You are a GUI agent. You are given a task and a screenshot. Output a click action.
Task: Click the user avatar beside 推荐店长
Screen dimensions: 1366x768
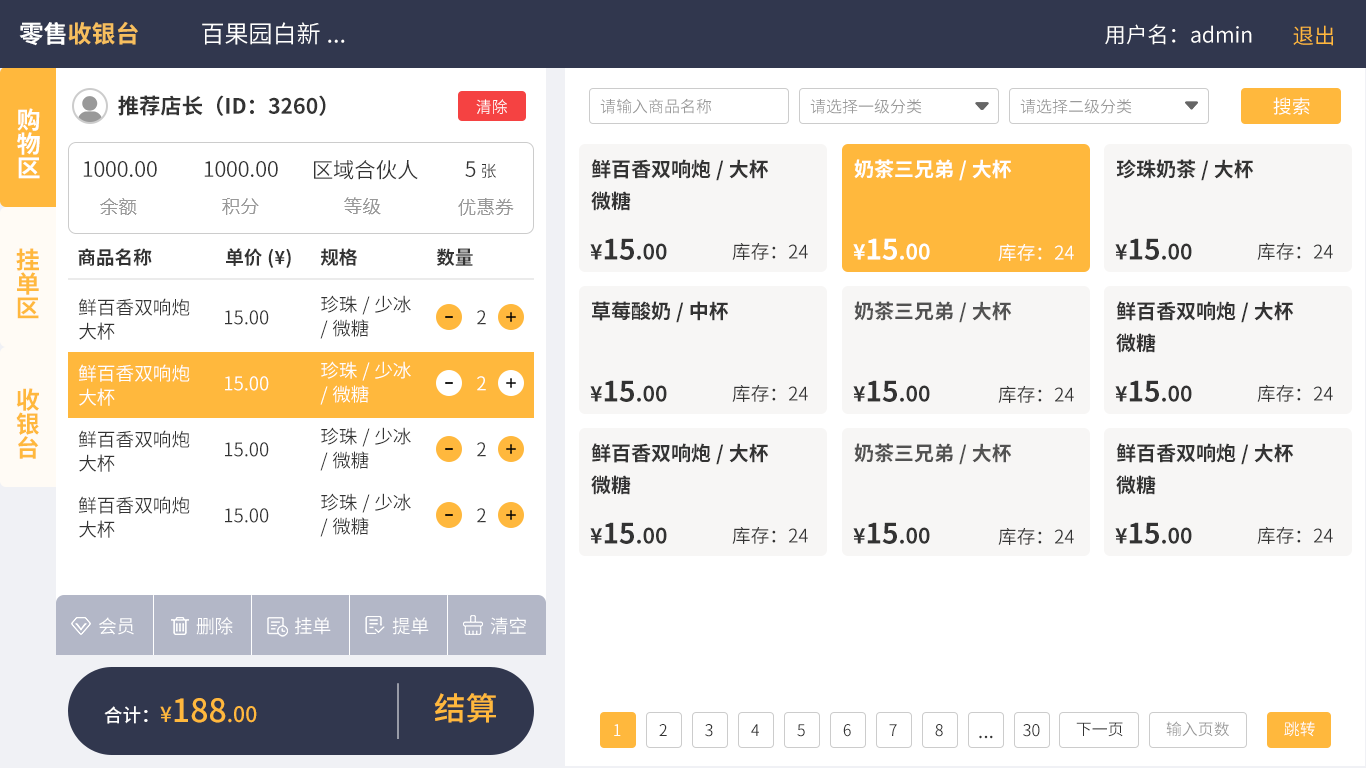90,106
